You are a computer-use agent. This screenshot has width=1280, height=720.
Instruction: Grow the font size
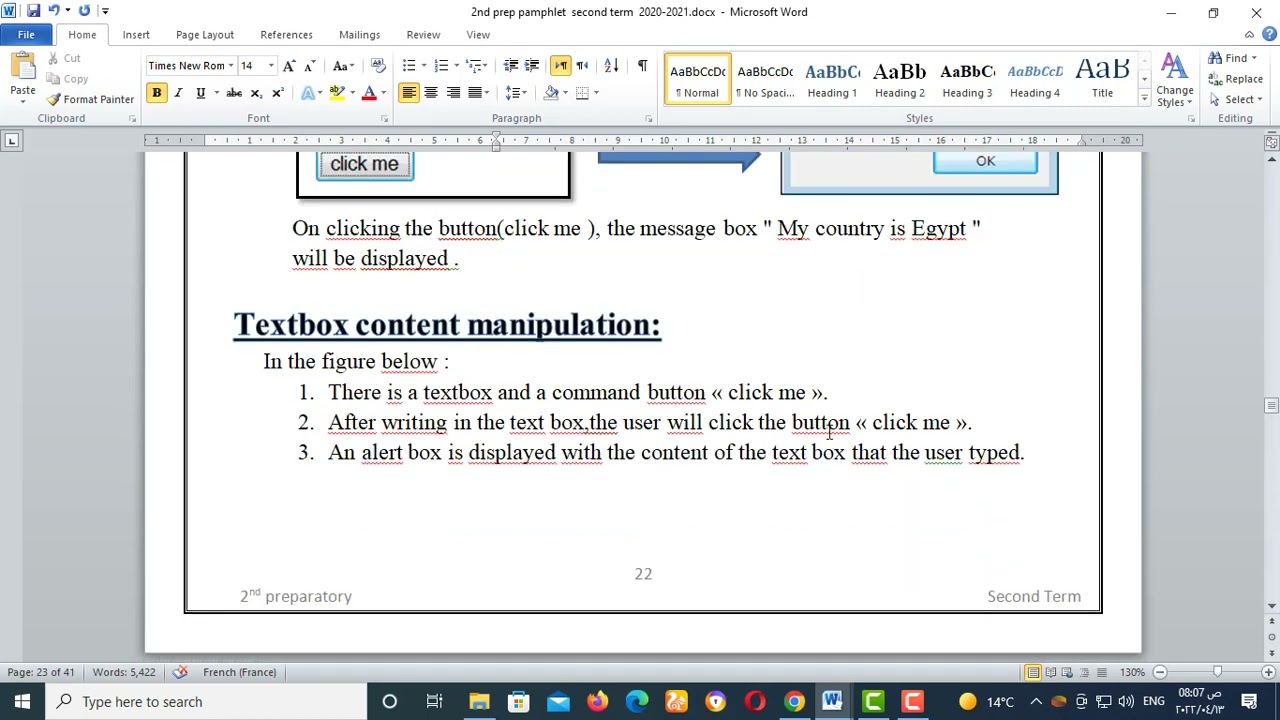(x=289, y=66)
